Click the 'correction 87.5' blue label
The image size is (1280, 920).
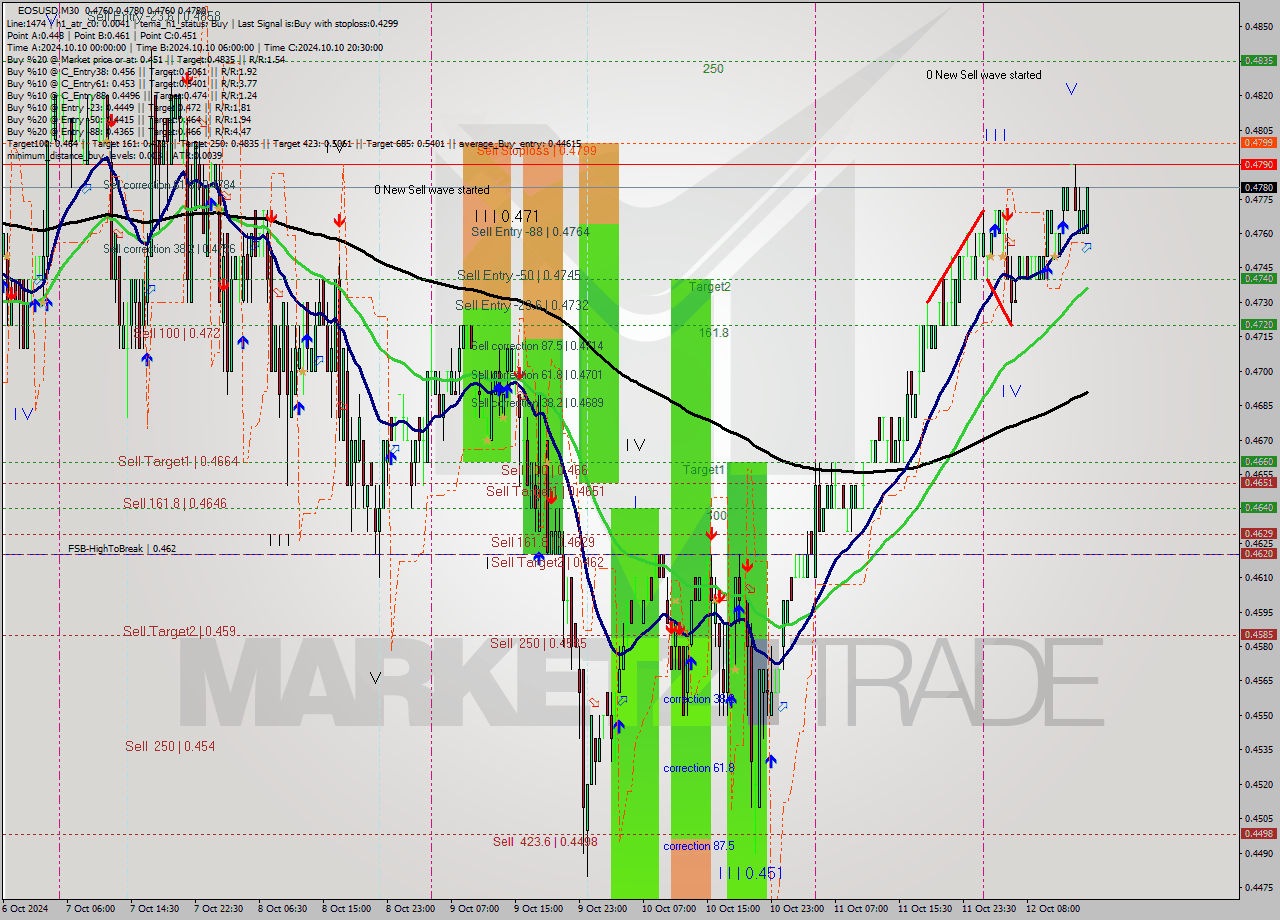[x=699, y=846]
